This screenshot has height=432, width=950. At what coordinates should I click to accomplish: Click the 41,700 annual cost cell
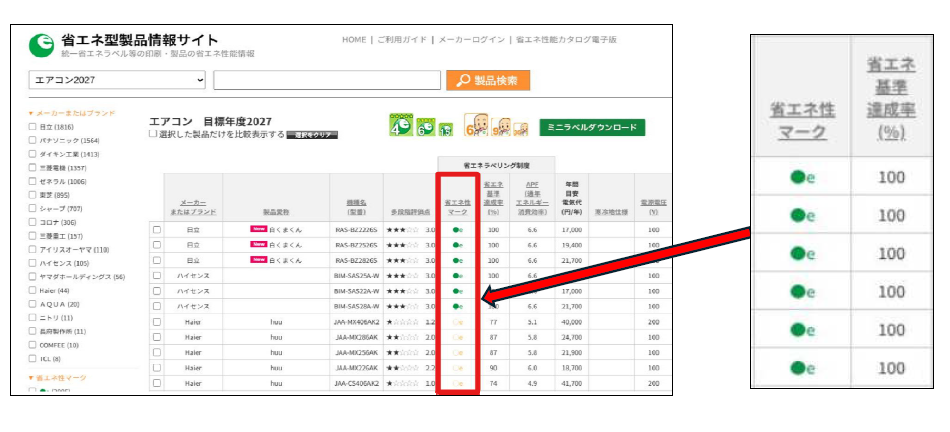[x=571, y=383]
